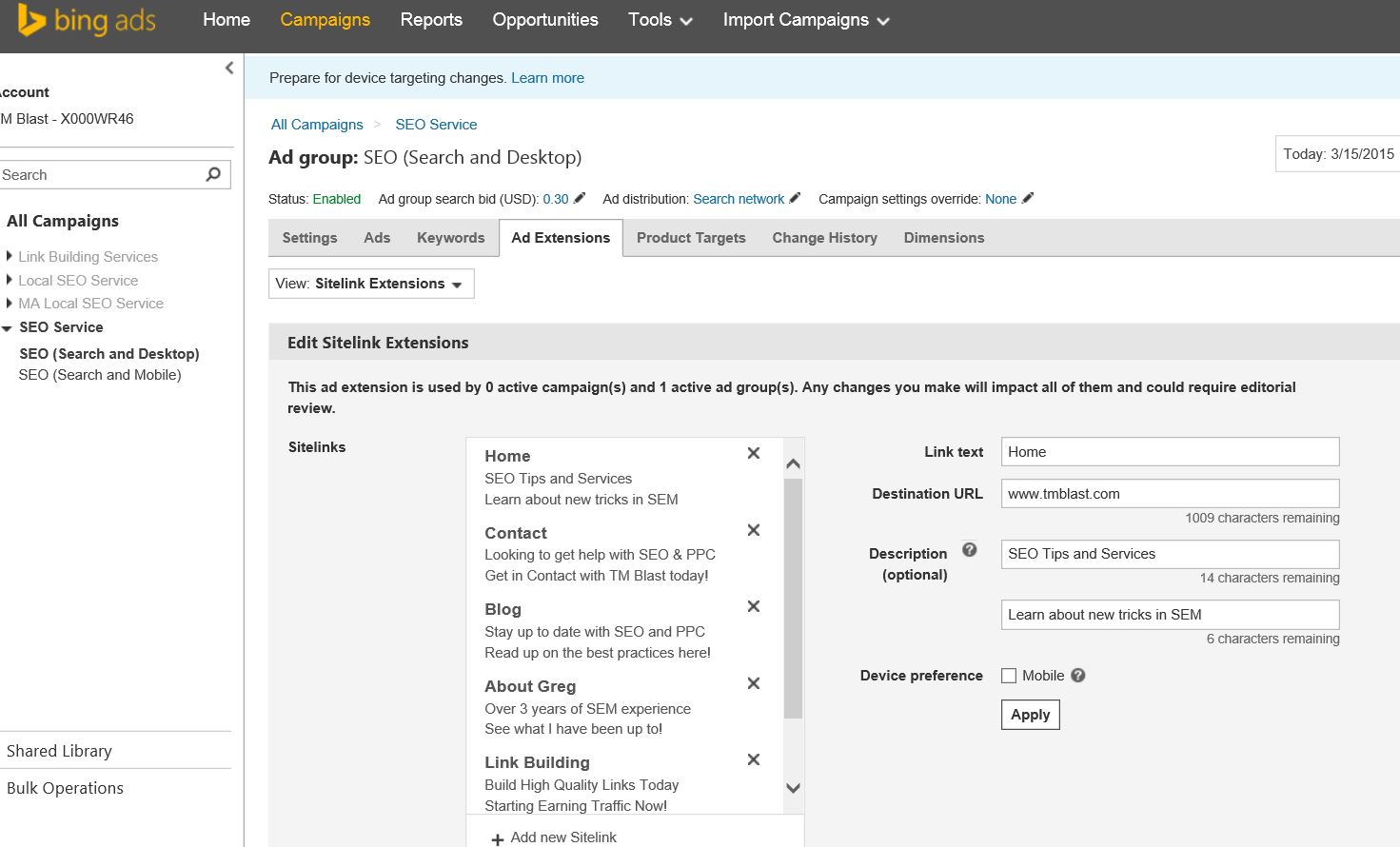Go to All Campaigns breadcrumb
Viewport: 1400px width, 847px height.
coord(317,125)
